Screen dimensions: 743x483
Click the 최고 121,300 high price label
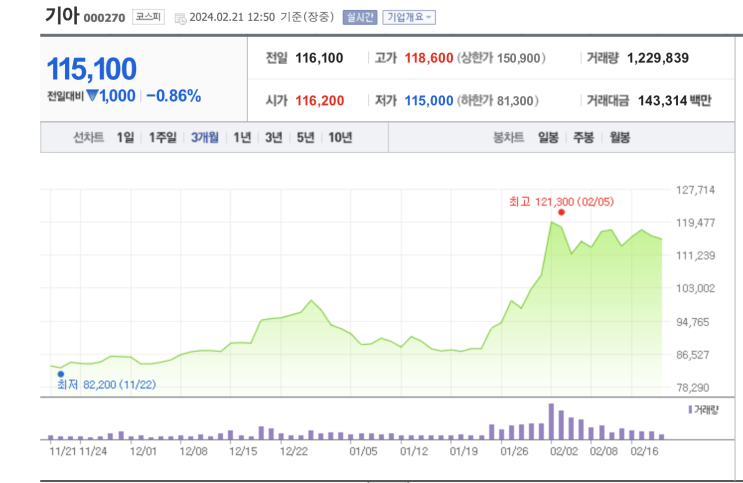click(x=562, y=202)
